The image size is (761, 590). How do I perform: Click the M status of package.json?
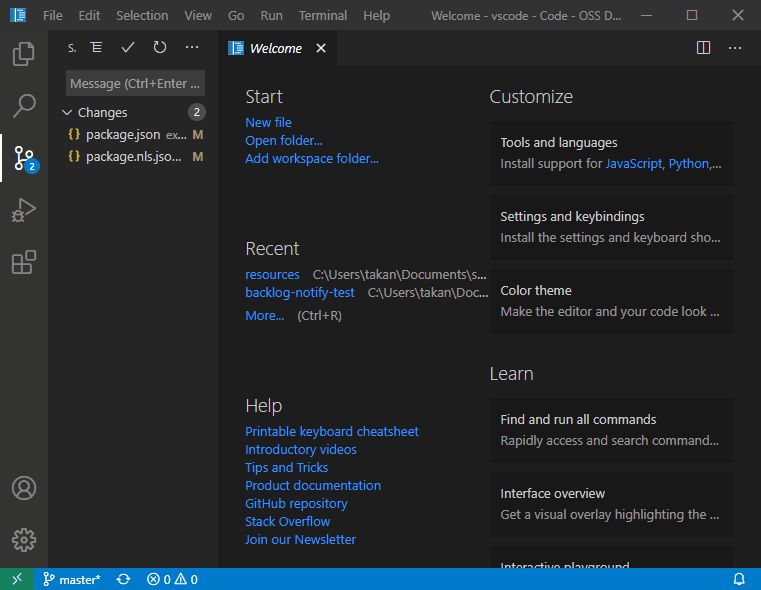(198, 135)
